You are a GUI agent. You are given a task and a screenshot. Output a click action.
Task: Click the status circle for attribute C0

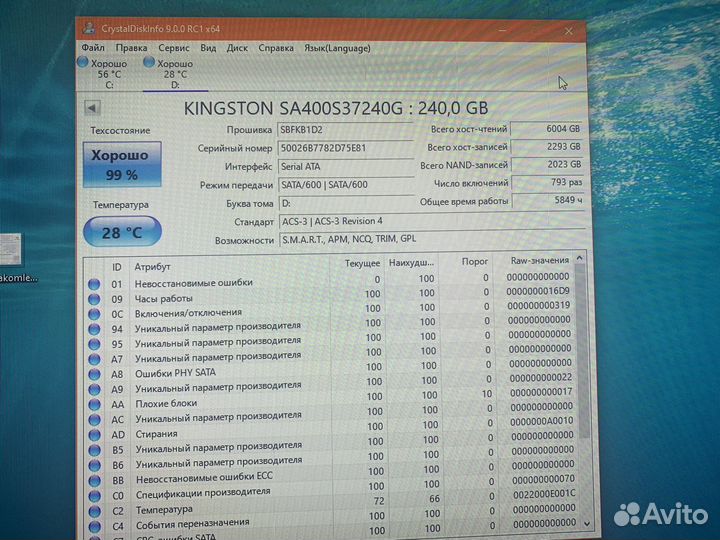(x=95, y=496)
